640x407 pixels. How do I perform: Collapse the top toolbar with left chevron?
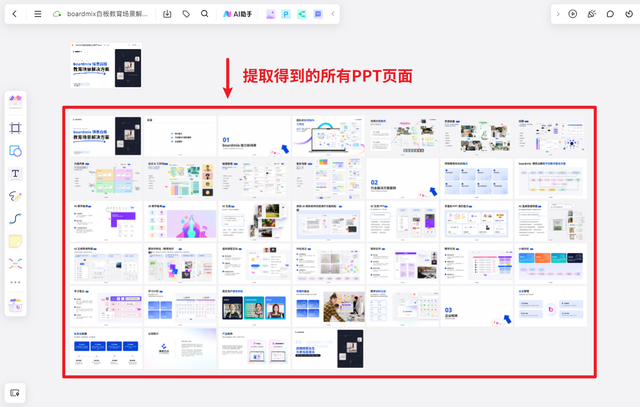333,14
